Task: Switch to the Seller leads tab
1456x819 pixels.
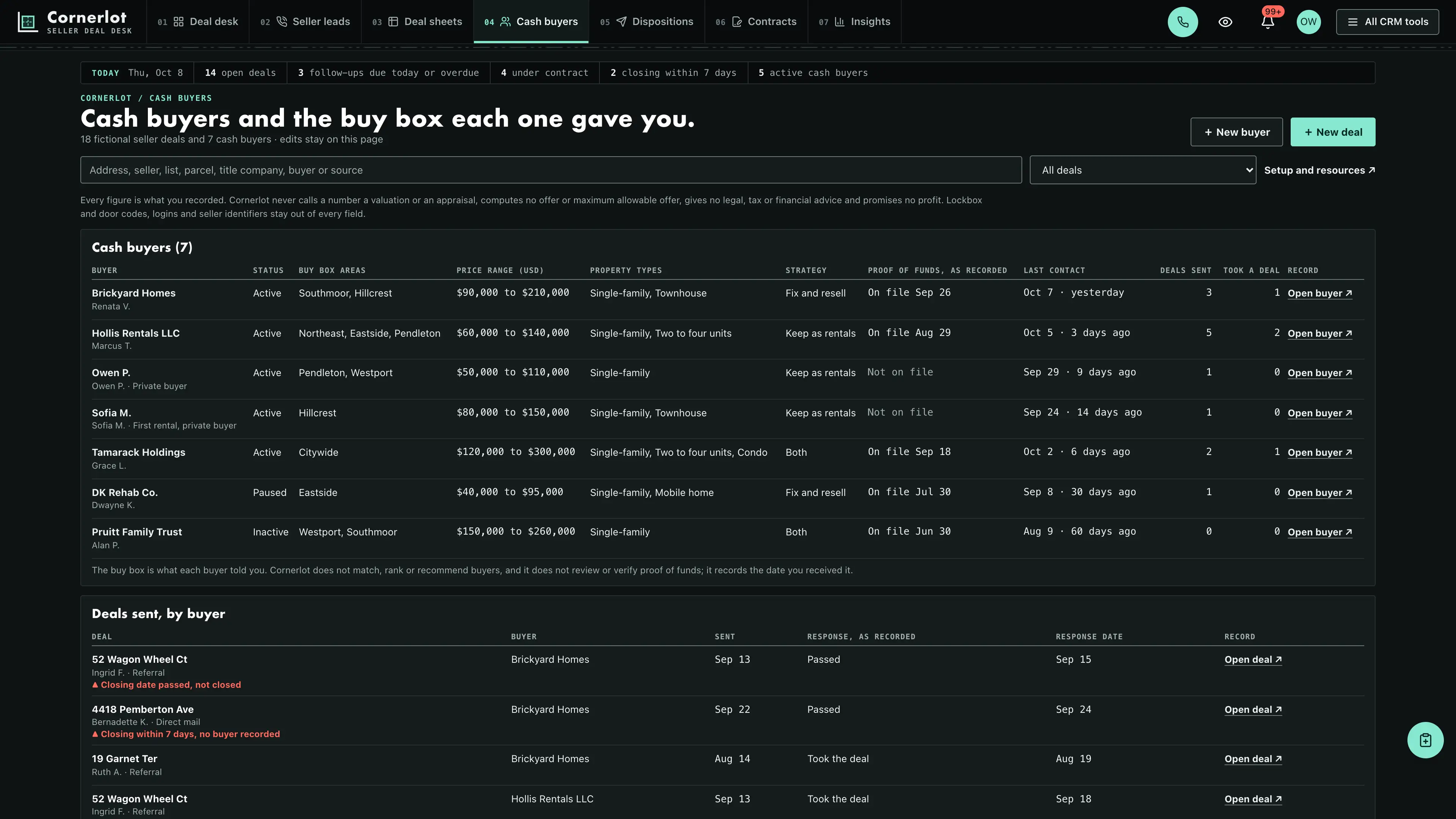Action: point(305,22)
